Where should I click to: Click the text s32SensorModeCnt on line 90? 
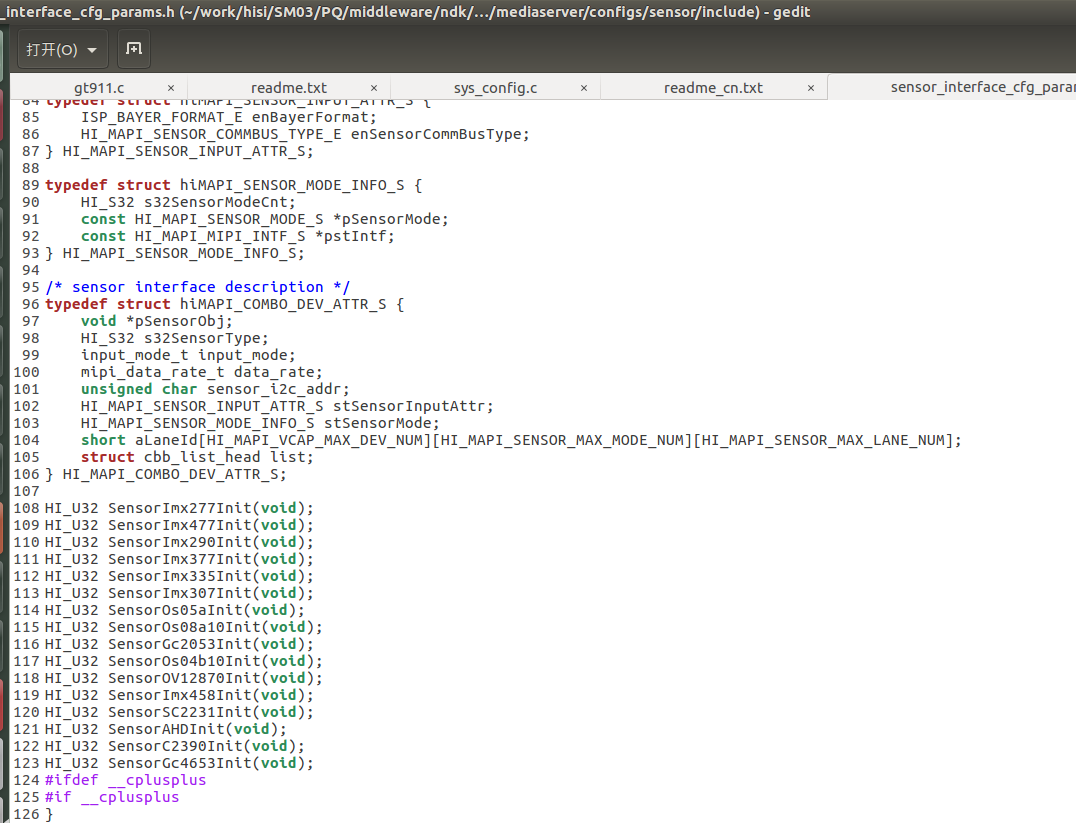[216, 202]
